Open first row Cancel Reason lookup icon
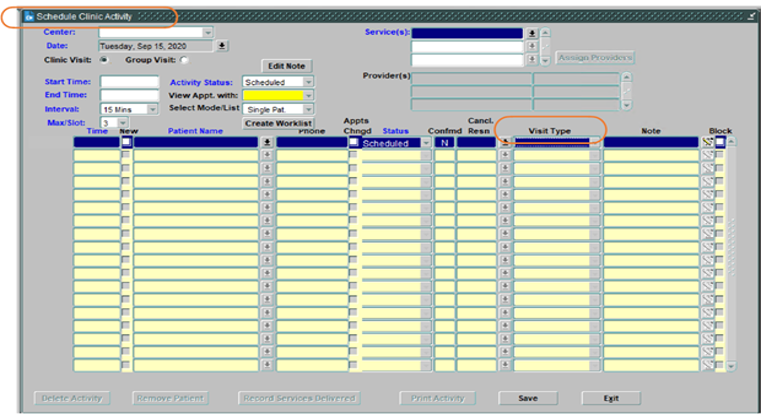Viewport: 762px width, 414px height. (505, 143)
